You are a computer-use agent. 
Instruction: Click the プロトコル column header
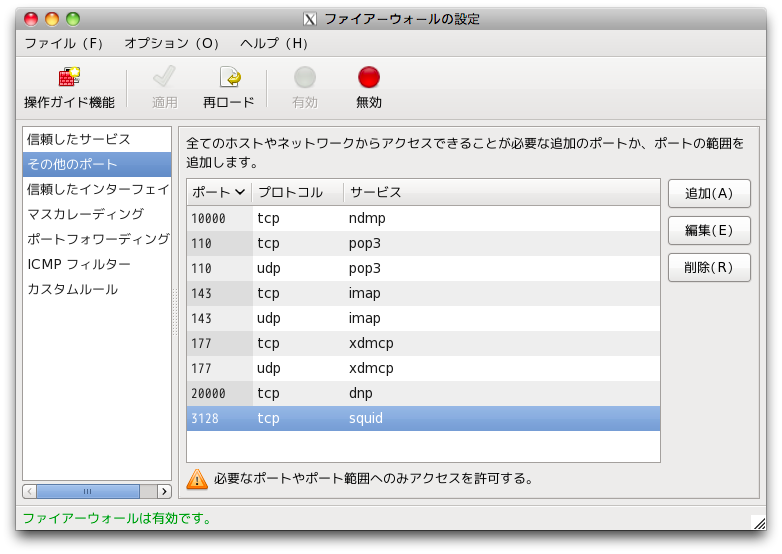point(296,192)
